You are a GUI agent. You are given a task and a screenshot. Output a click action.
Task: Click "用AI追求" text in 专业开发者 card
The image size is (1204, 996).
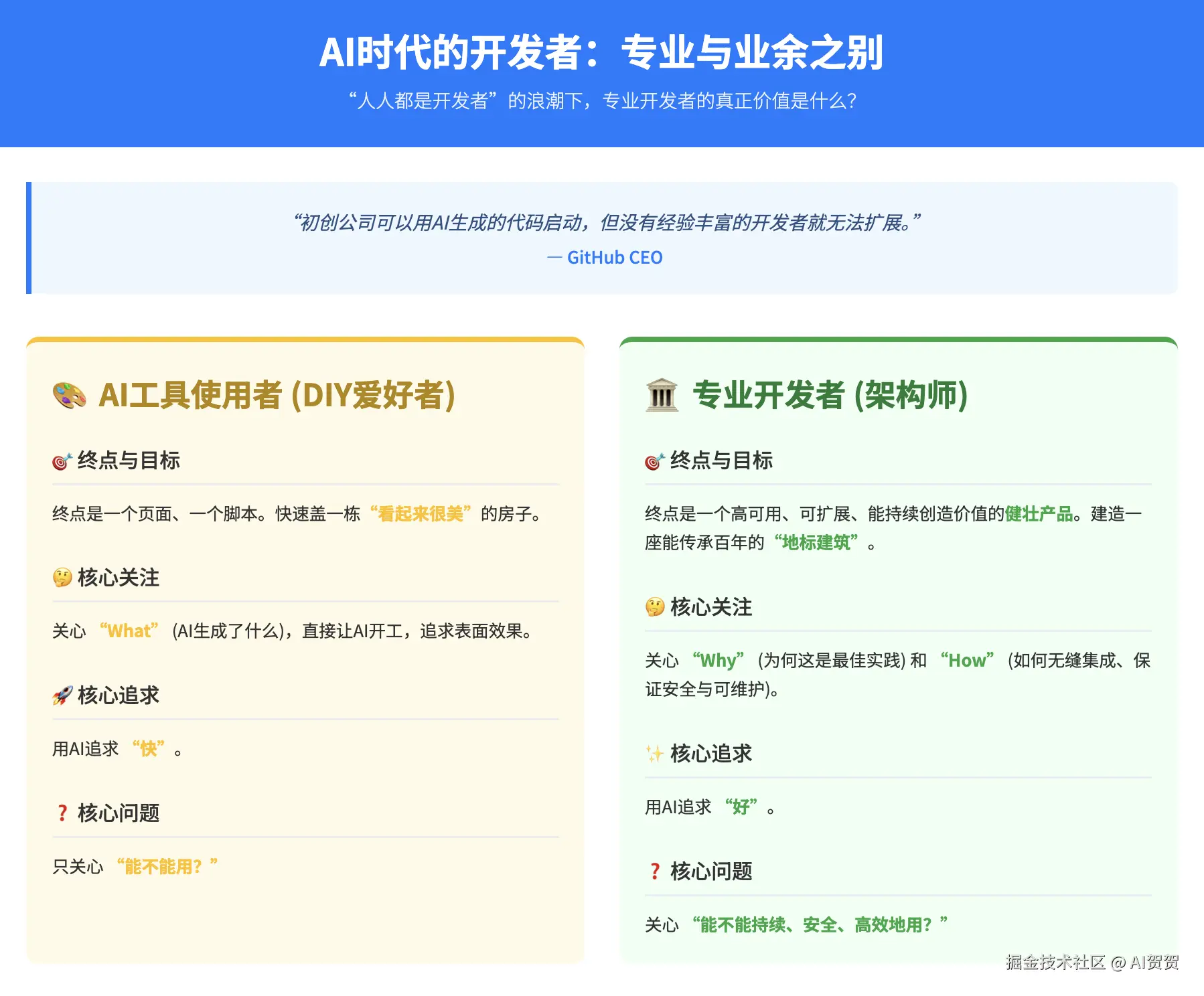click(678, 807)
